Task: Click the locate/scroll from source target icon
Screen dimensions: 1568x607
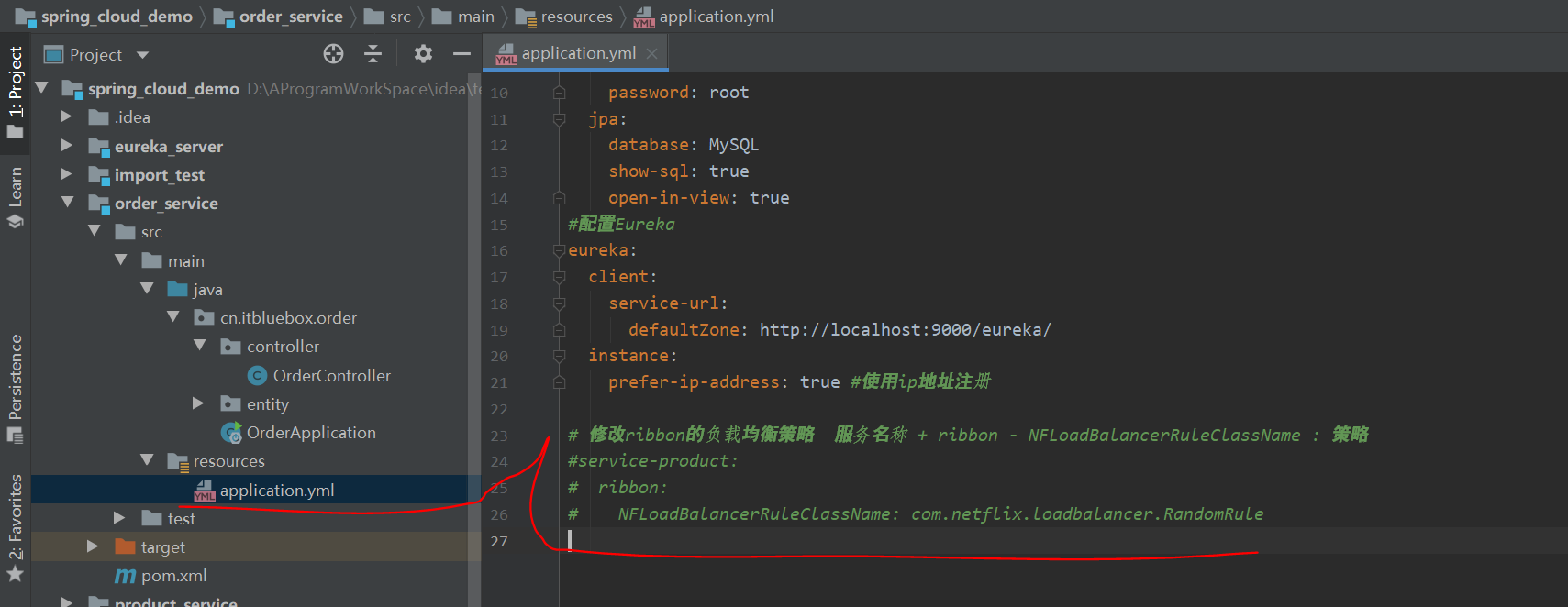Action: (334, 54)
